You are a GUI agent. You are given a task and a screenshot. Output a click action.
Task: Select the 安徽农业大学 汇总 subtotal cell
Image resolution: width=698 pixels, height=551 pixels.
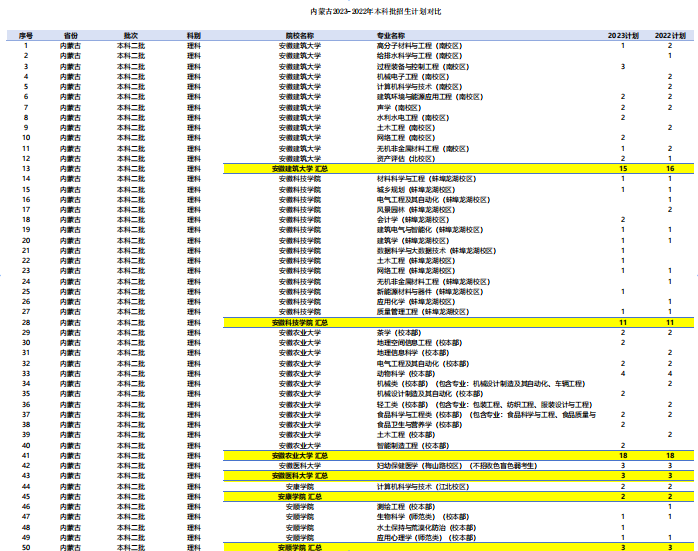299,456
